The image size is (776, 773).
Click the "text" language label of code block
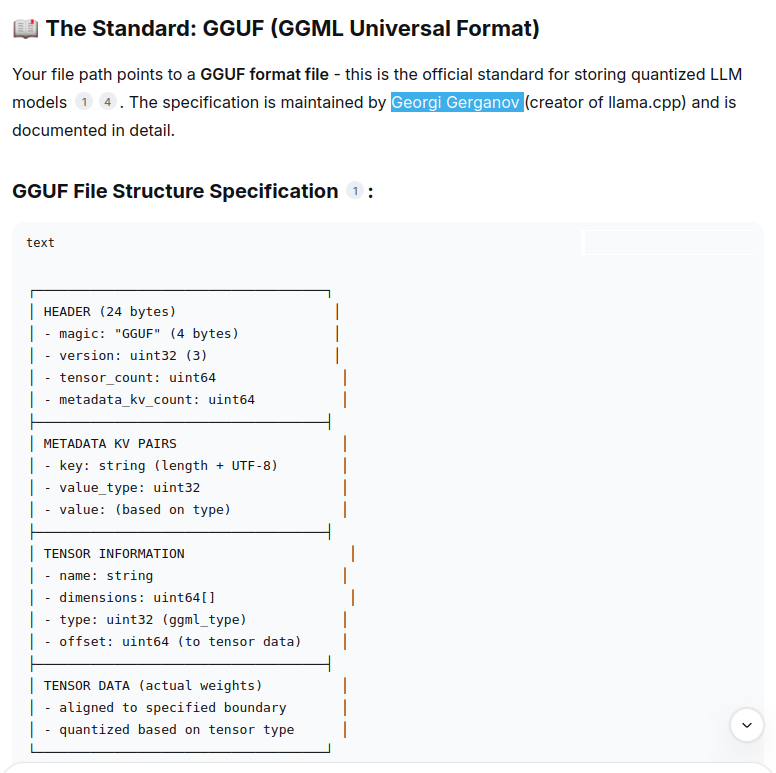[41, 243]
